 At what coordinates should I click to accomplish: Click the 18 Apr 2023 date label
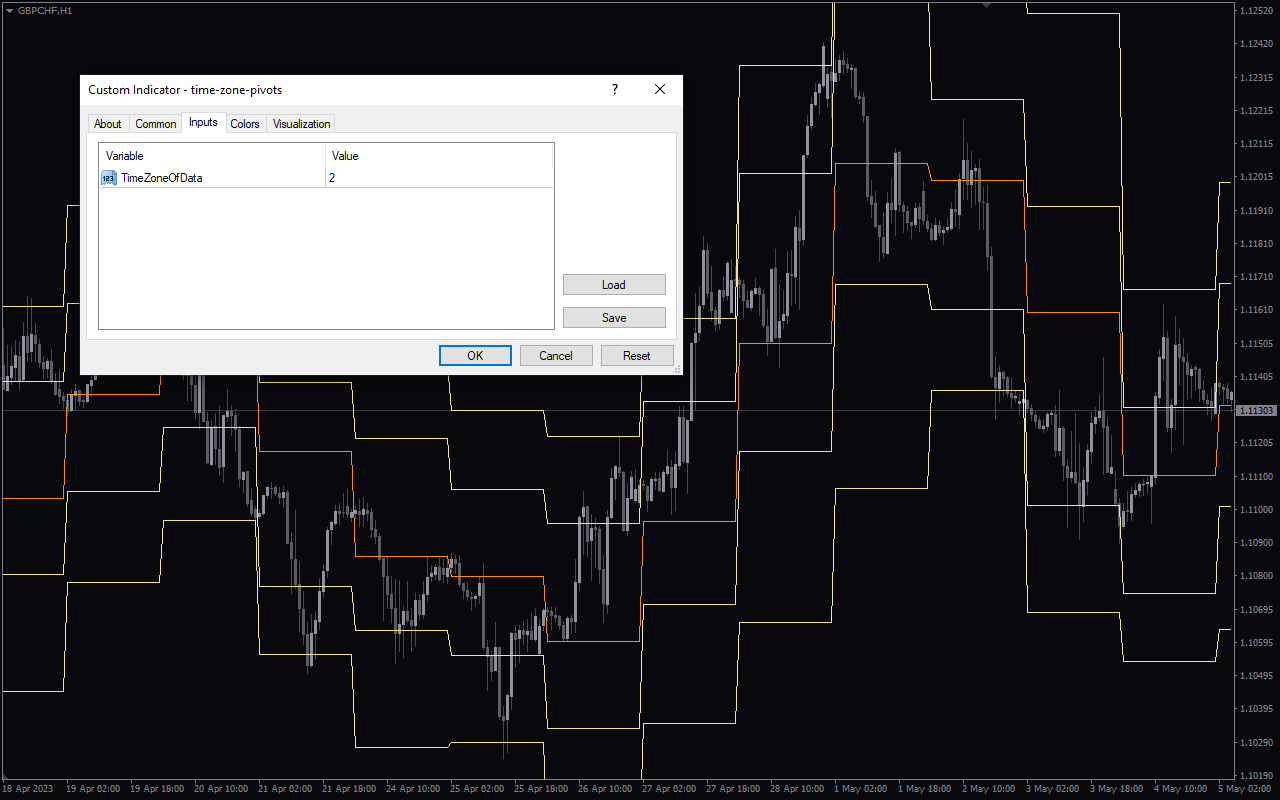[x=26, y=789]
